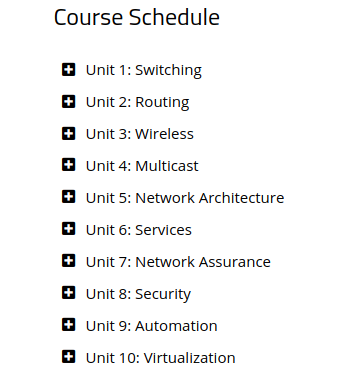Click the Unit 6: Services label
The image size is (361, 390).
pos(139,230)
